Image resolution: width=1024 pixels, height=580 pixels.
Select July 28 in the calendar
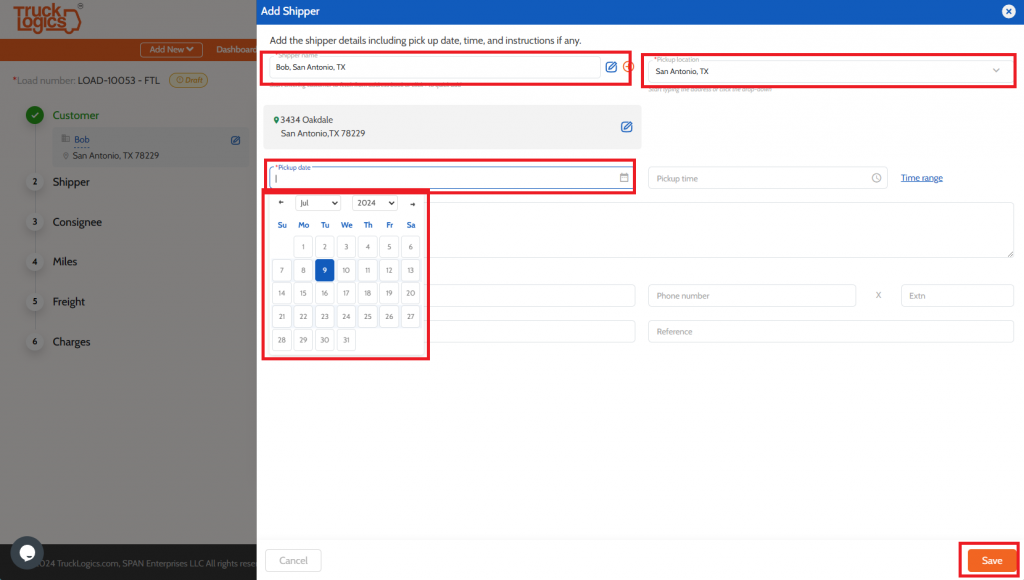point(281,340)
